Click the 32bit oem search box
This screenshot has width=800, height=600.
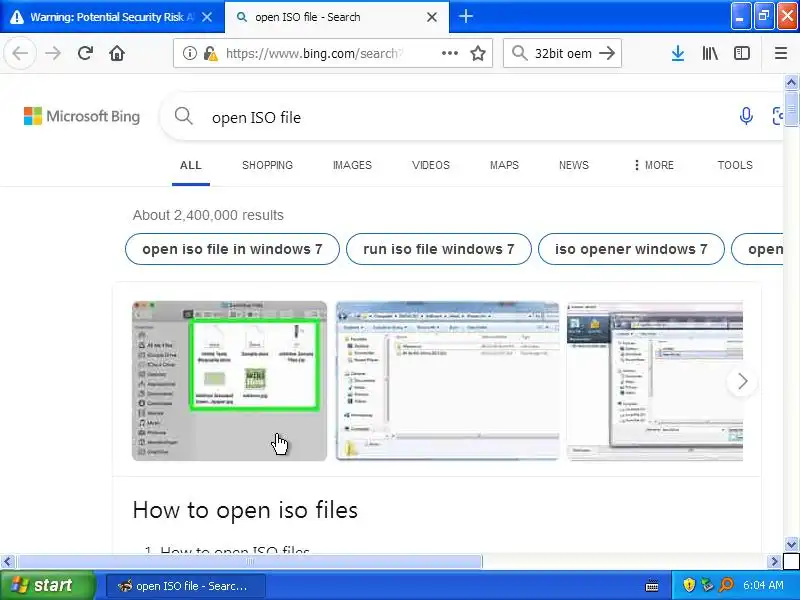pos(563,53)
